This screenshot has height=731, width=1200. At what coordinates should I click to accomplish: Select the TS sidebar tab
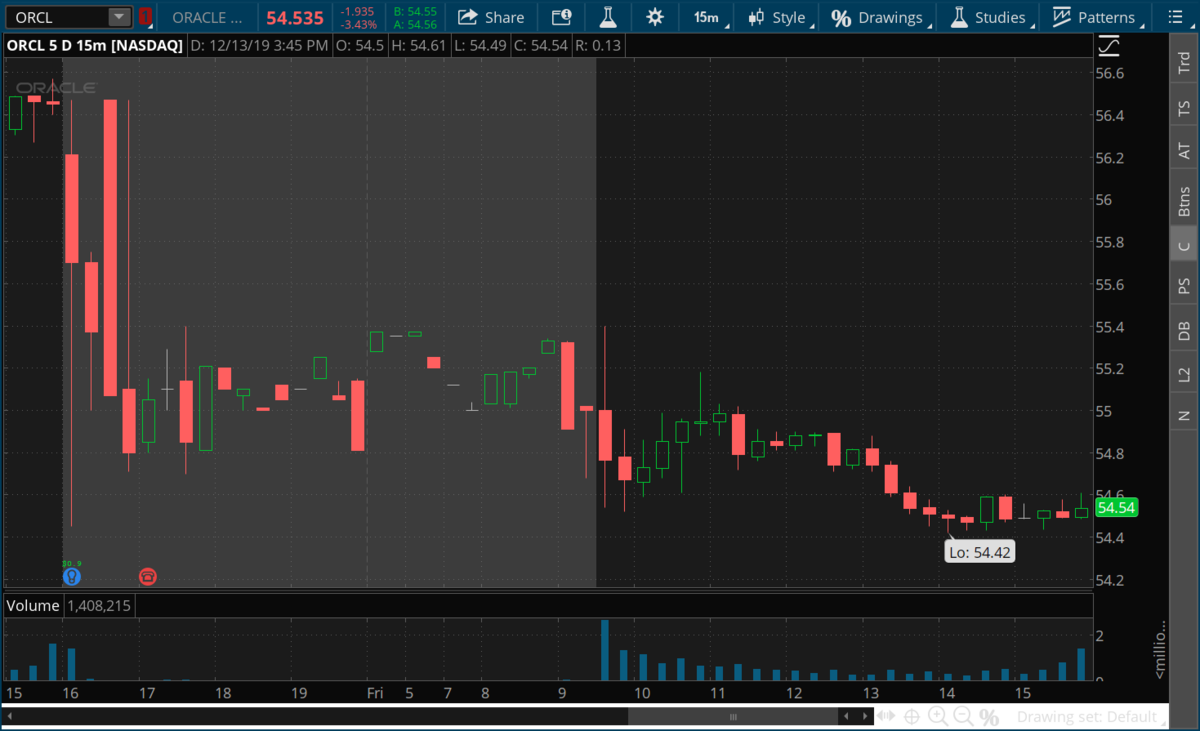coord(1184,107)
